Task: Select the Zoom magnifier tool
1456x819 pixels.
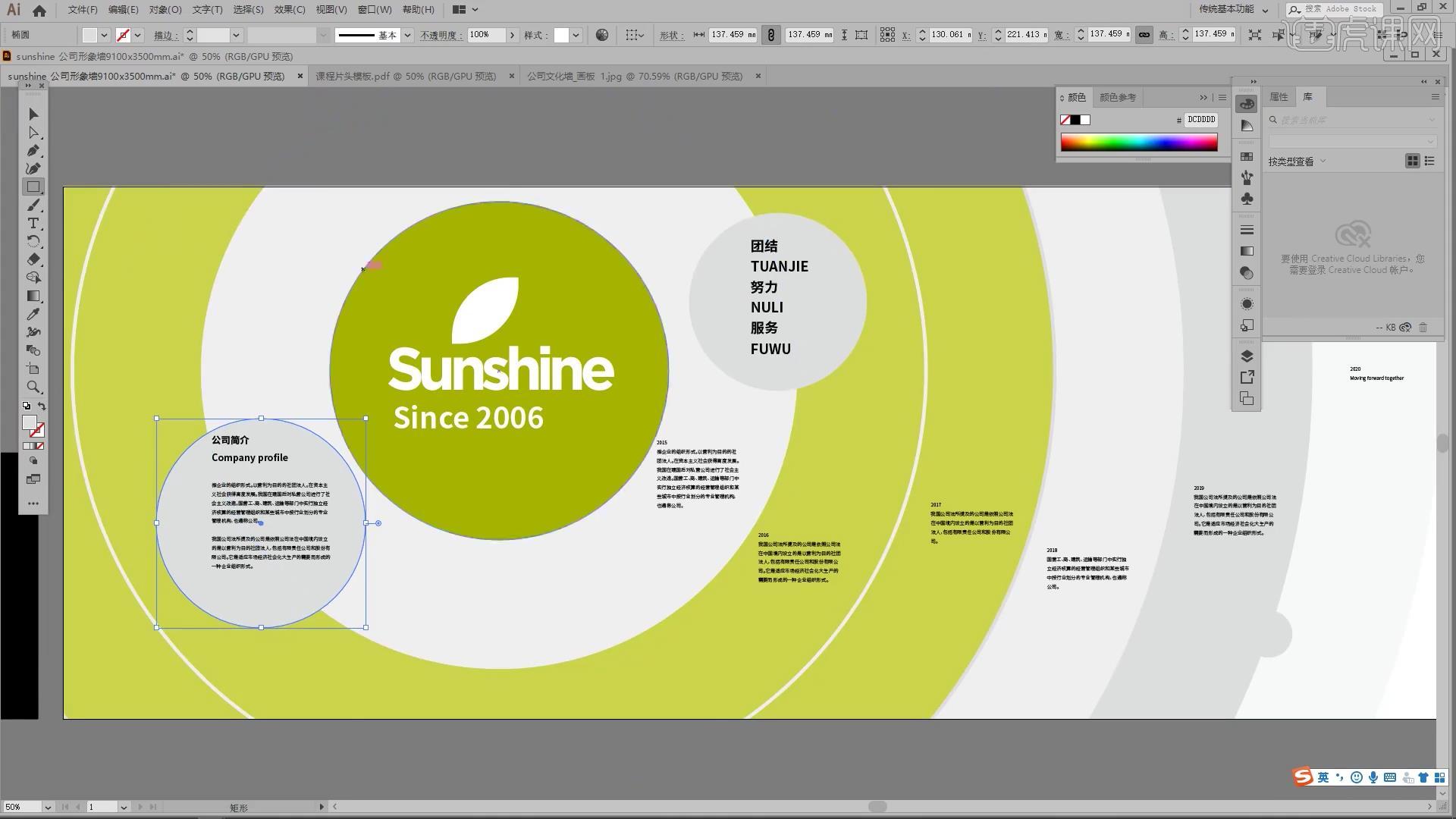Action: pos(33,387)
